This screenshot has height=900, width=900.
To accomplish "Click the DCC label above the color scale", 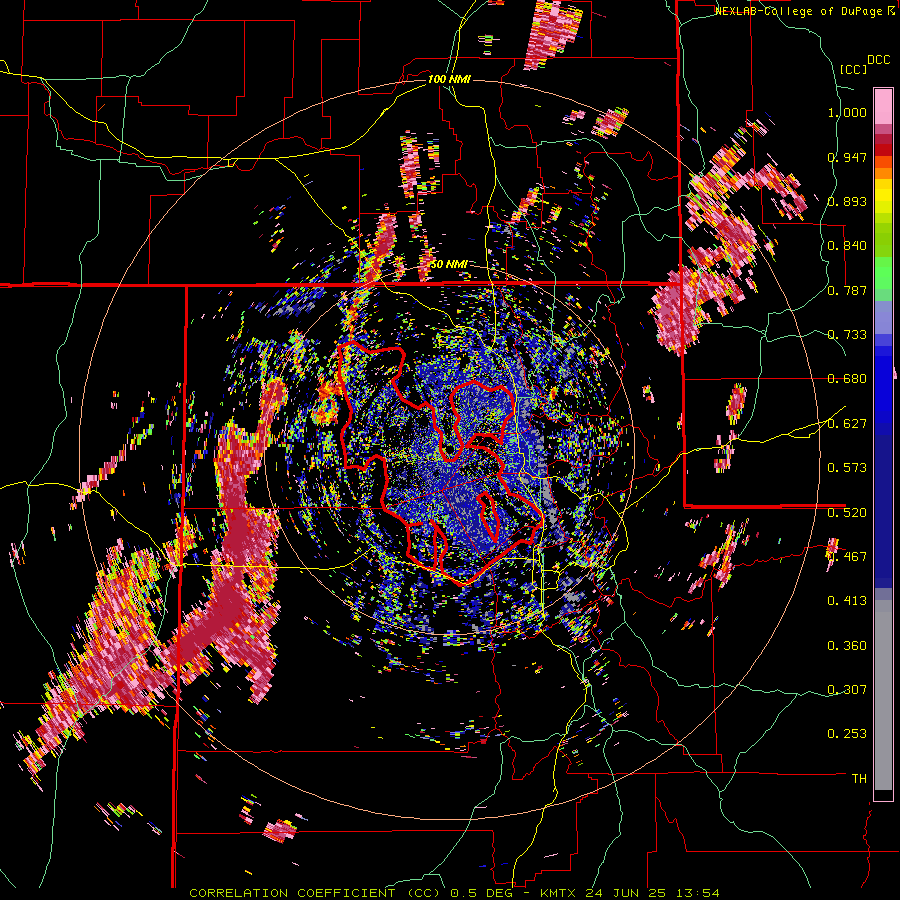I will tap(878, 60).
